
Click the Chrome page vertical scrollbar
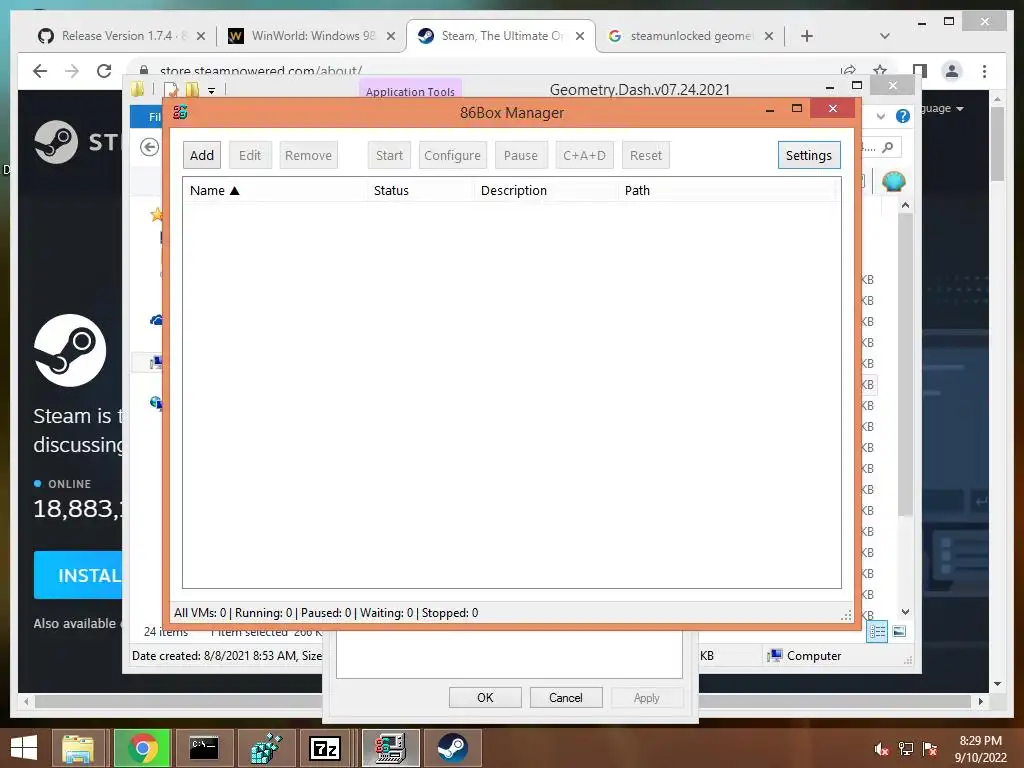pyautogui.click(x=997, y=144)
